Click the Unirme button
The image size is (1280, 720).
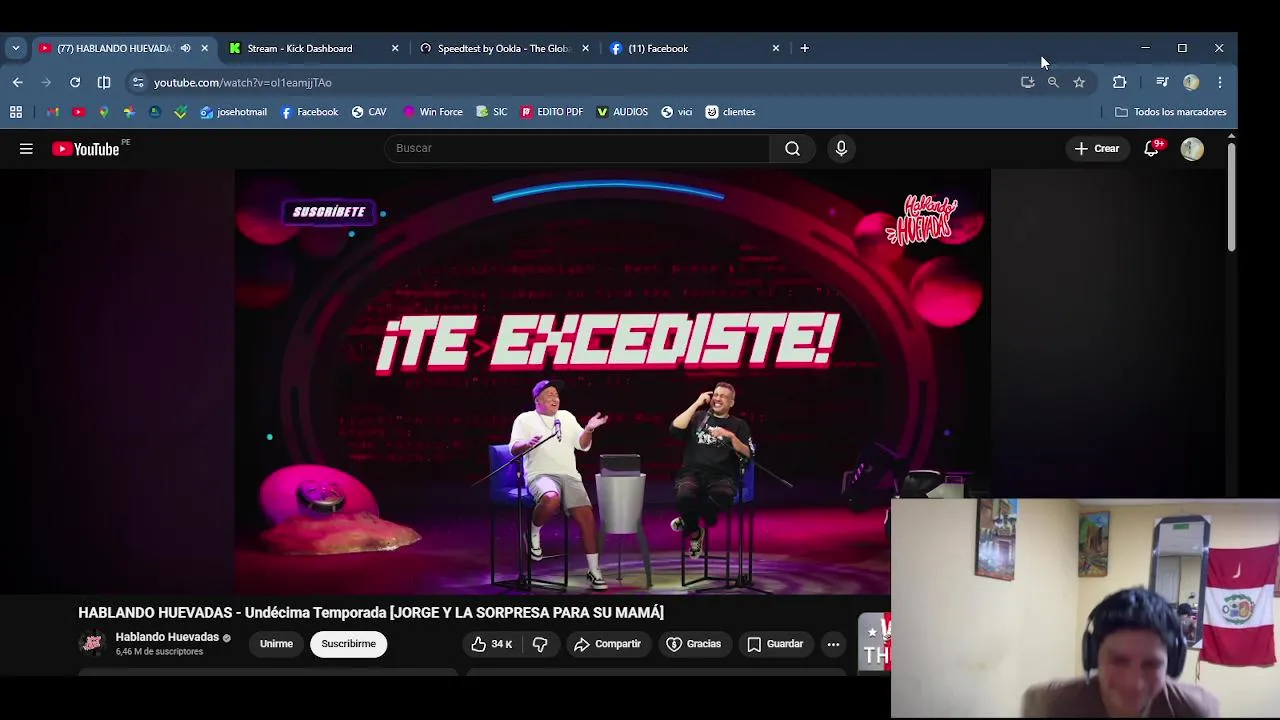tap(276, 644)
